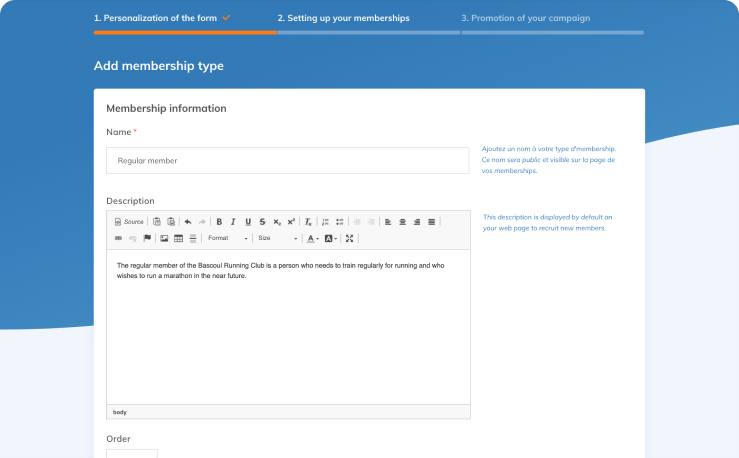Image resolution: width=739 pixels, height=458 pixels.
Task: Maximize the editor with the fullscreen icon
Action: pos(349,238)
